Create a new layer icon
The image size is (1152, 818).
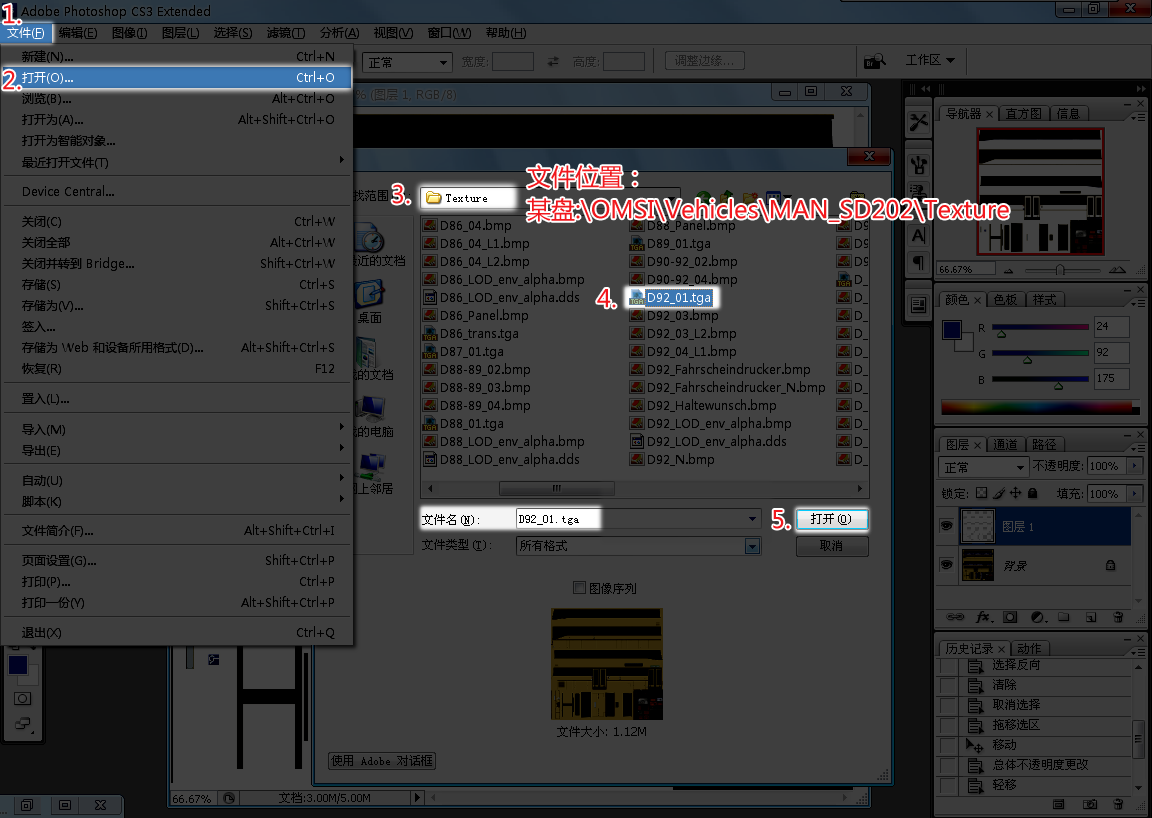(x=1091, y=617)
